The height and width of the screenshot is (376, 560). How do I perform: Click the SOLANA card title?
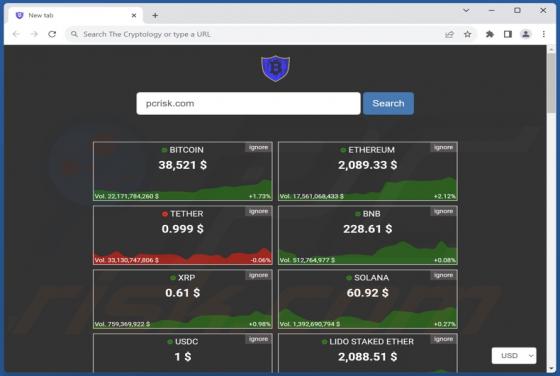point(371,278)
